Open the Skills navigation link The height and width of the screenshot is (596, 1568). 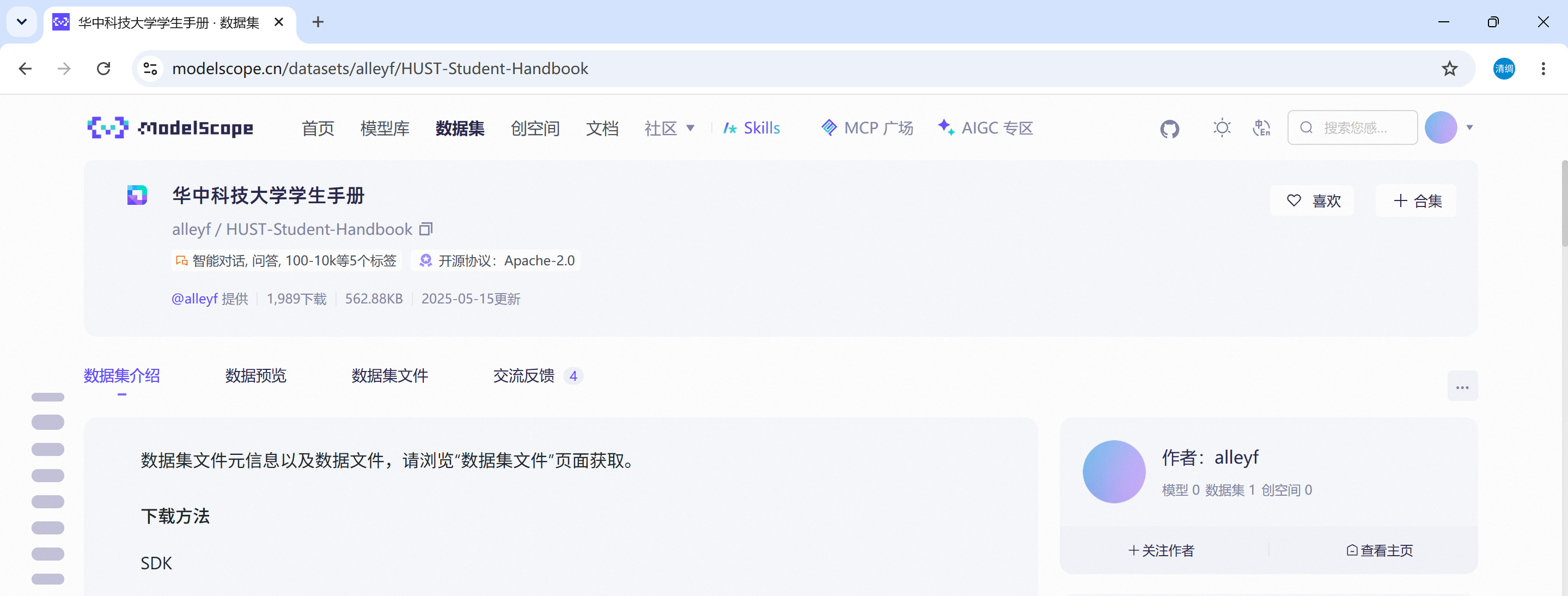click(751, 129)
